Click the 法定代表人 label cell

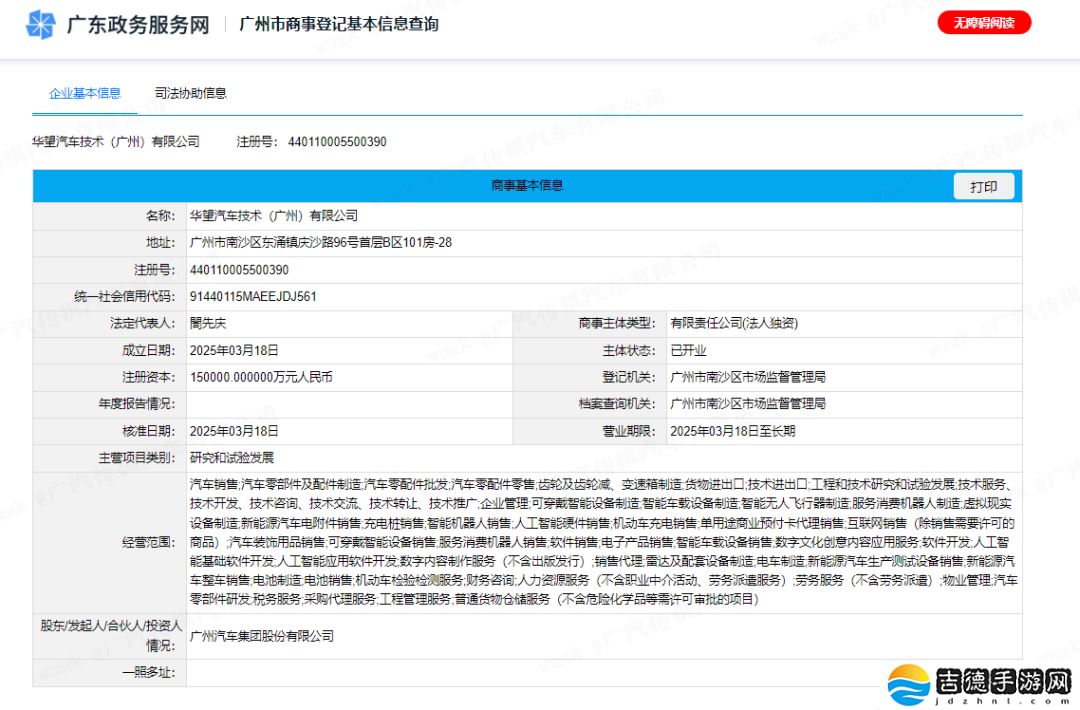(x=110, y=323)
